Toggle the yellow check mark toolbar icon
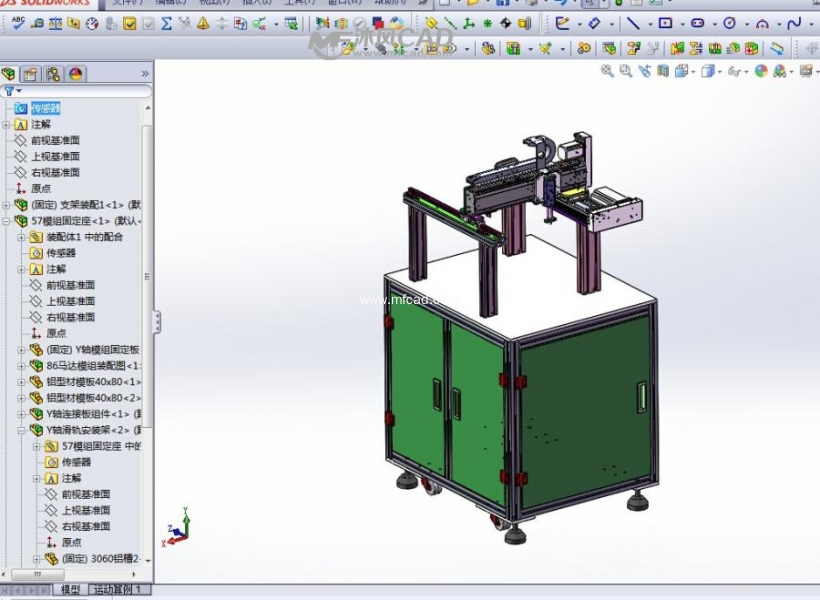Viewport: 820px width, 600px height. (x=130, y=24)
